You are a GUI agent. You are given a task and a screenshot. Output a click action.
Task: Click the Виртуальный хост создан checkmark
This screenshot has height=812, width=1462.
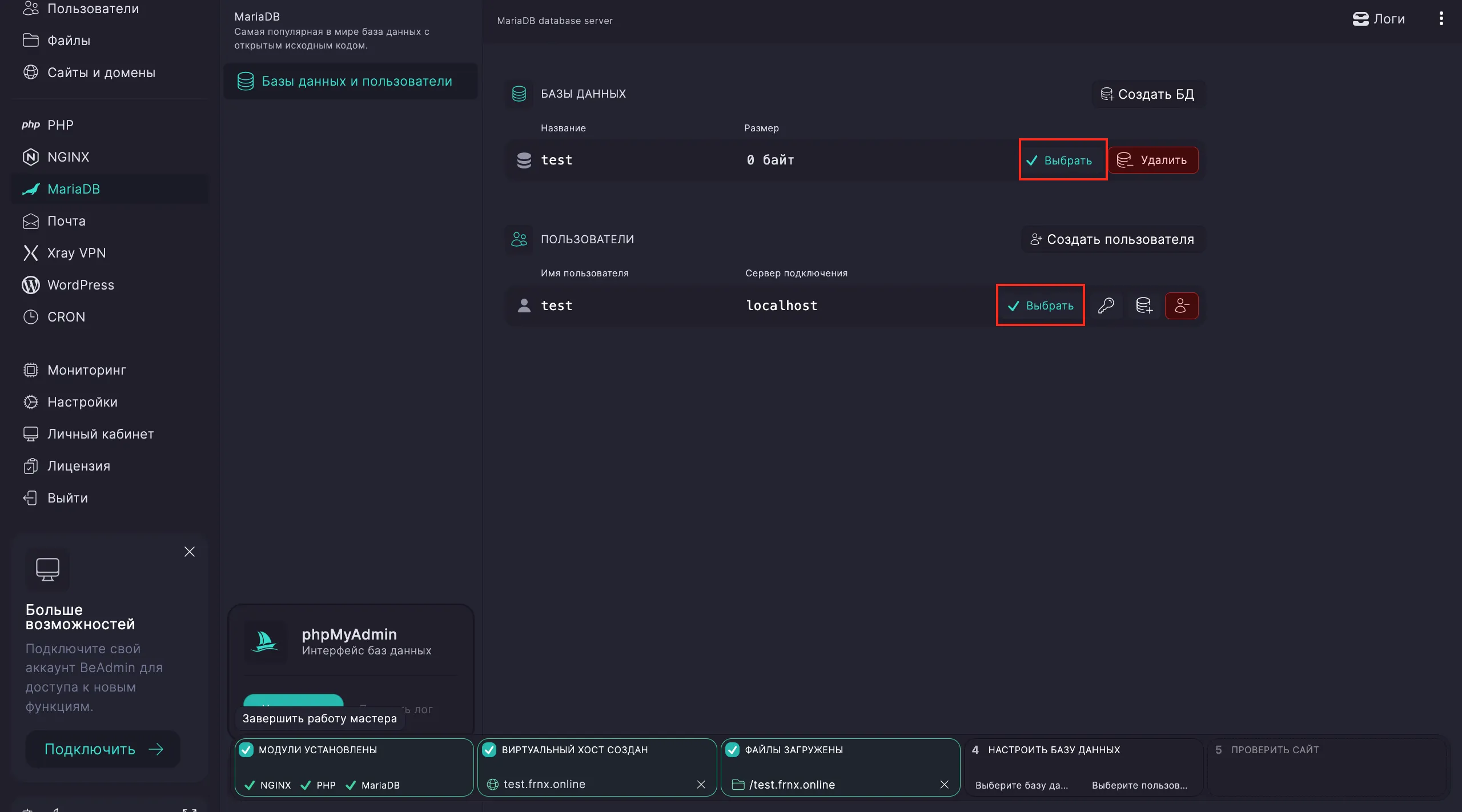(489, 750)
